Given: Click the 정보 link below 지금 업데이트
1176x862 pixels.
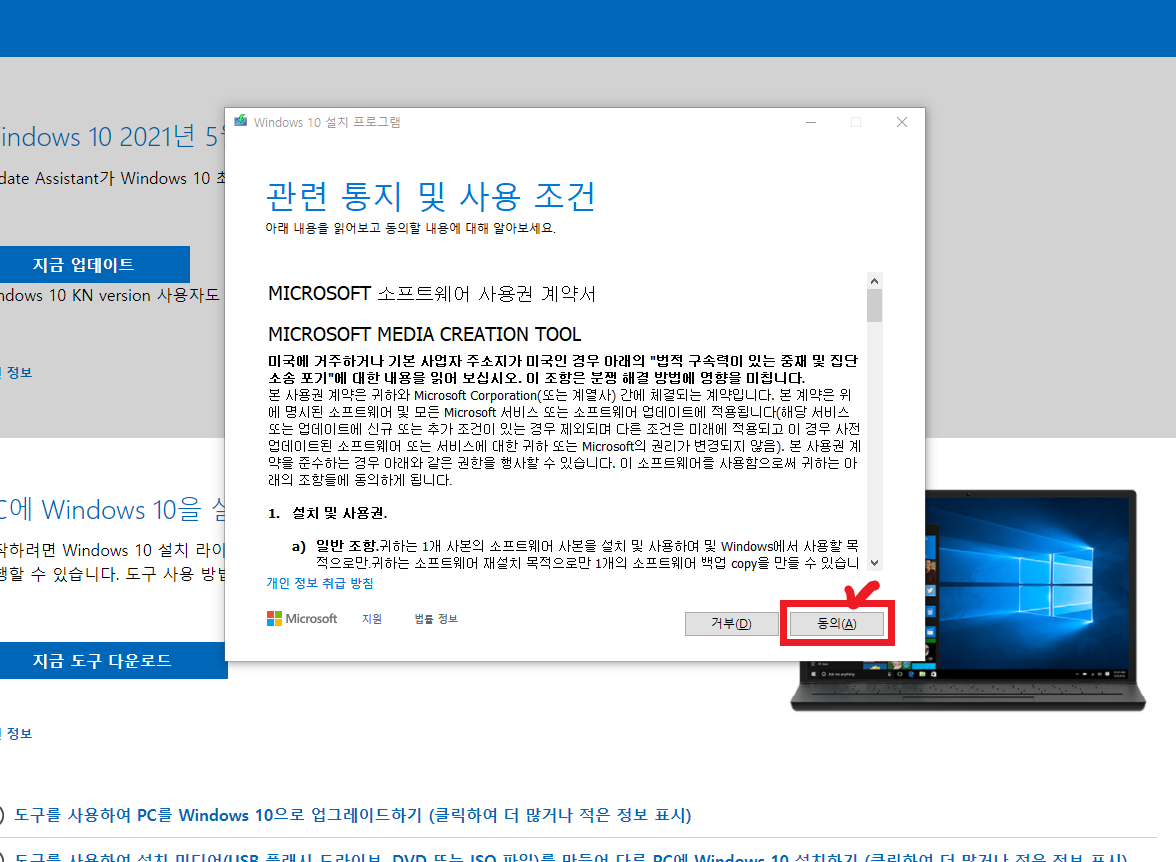Looking at the screenshot, I should (19, 373).
